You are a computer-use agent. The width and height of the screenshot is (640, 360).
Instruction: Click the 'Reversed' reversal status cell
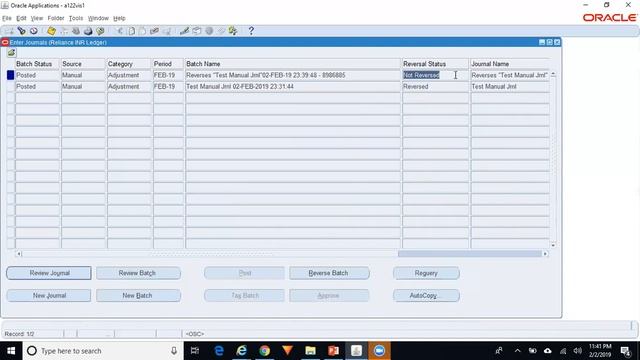click(435, 87)
